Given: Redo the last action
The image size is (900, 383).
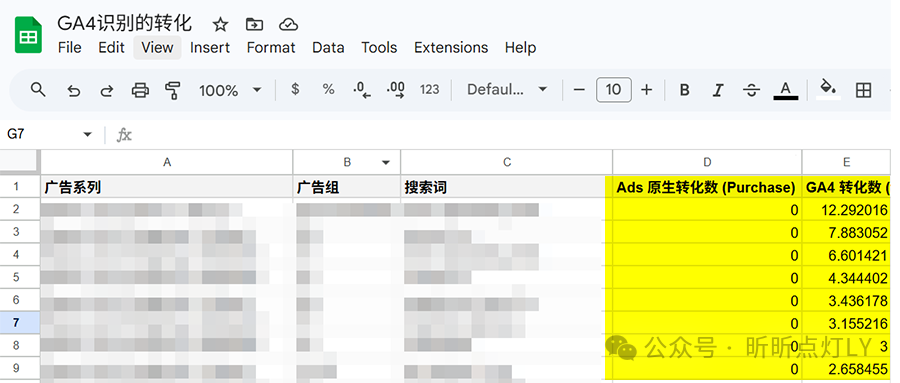Looking at the screenshot, I should tap(107, 90).
